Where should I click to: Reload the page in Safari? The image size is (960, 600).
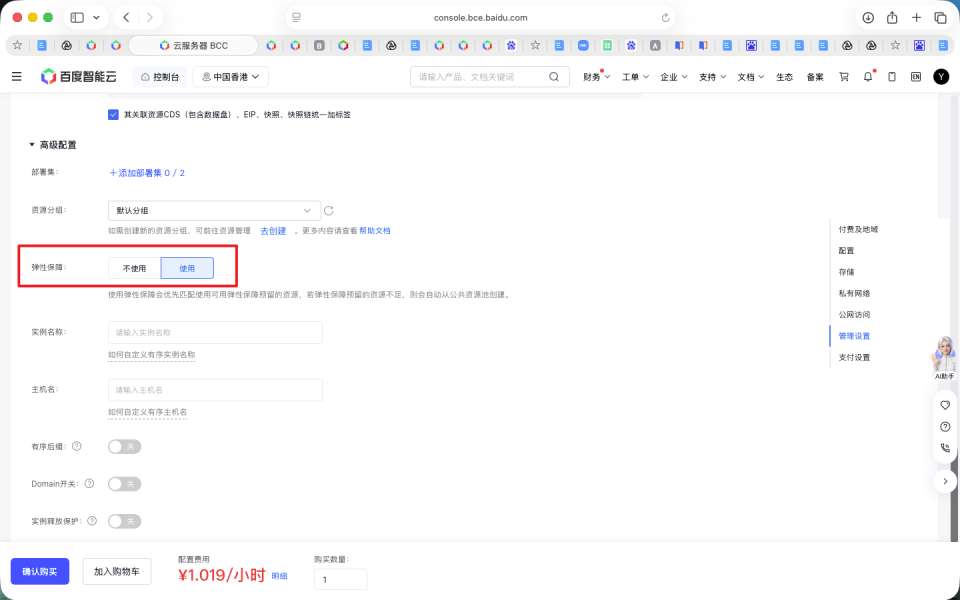click(x=666, y=18)
